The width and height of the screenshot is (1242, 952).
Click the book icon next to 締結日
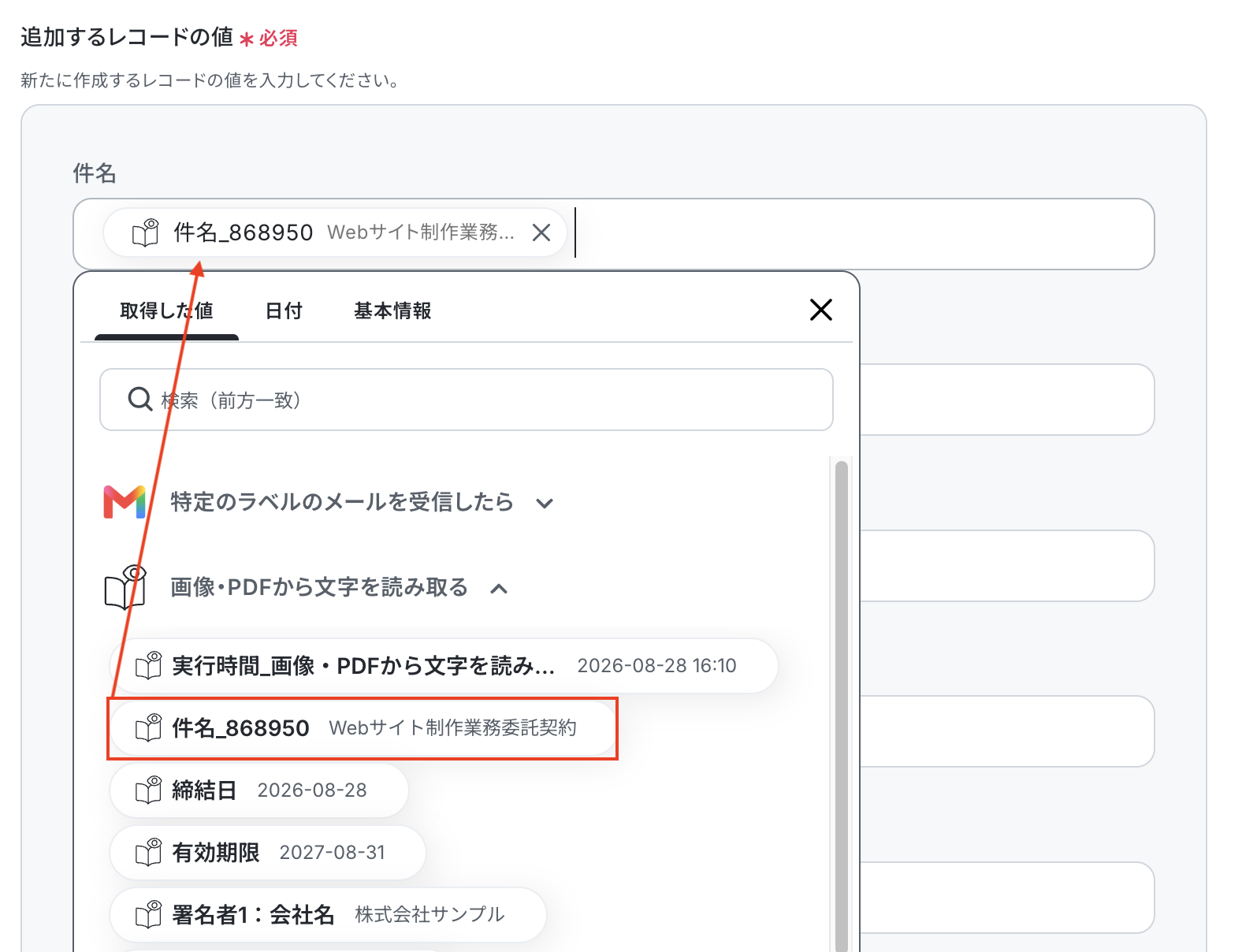[149, 790]
